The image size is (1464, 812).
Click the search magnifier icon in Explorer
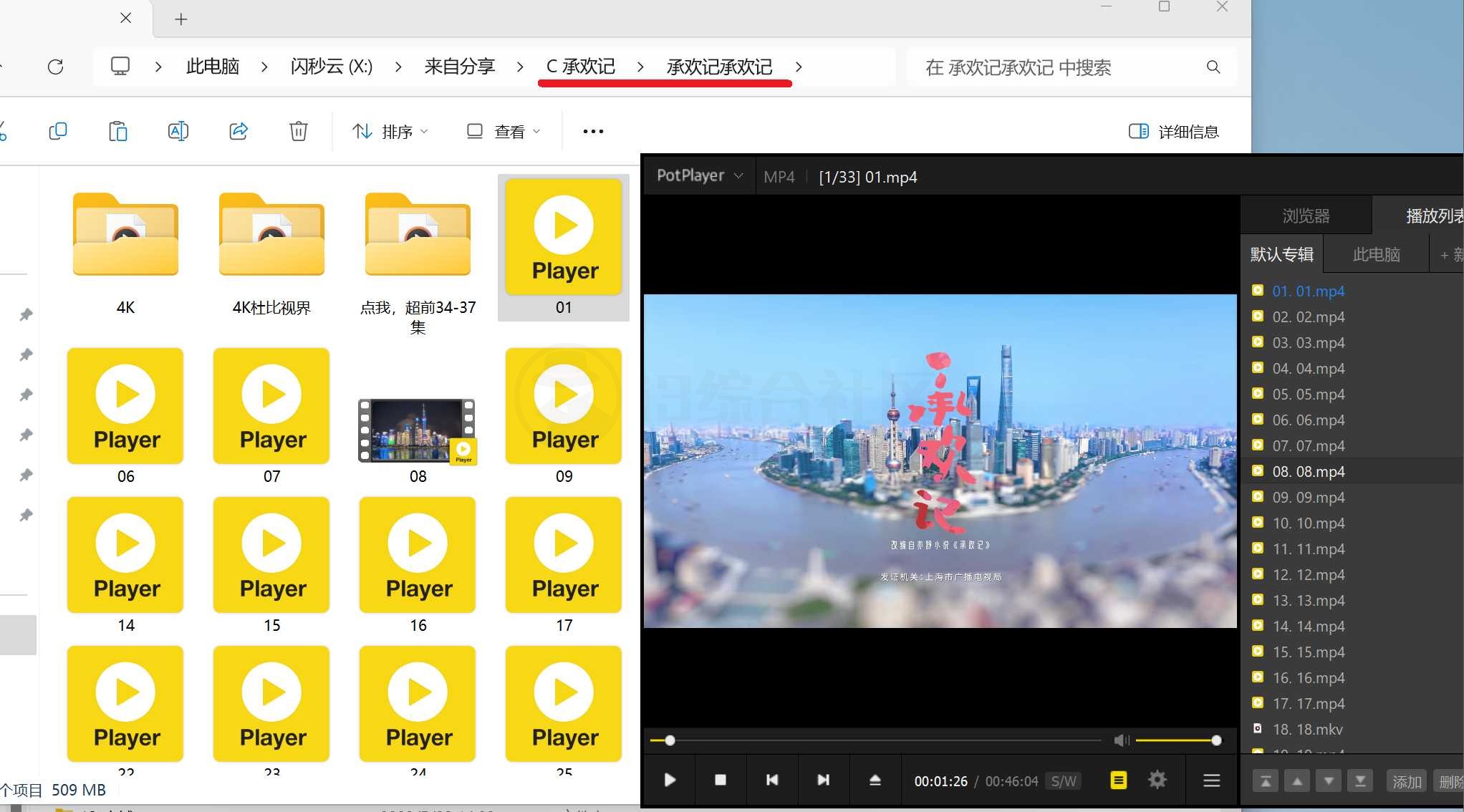pyautogui.click(x=1213, y=67)
